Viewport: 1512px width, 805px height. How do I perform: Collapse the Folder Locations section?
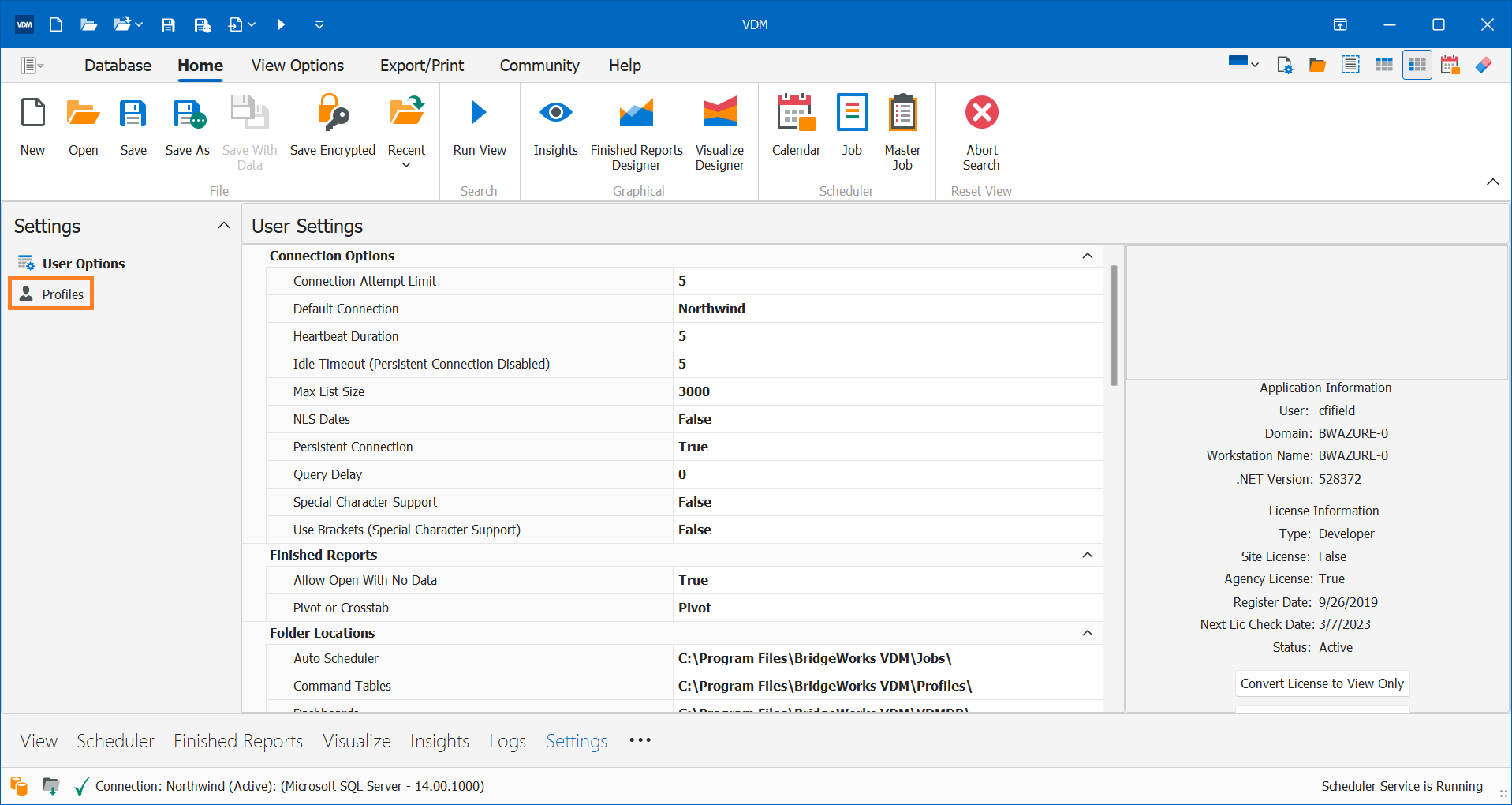[1088, 633]
